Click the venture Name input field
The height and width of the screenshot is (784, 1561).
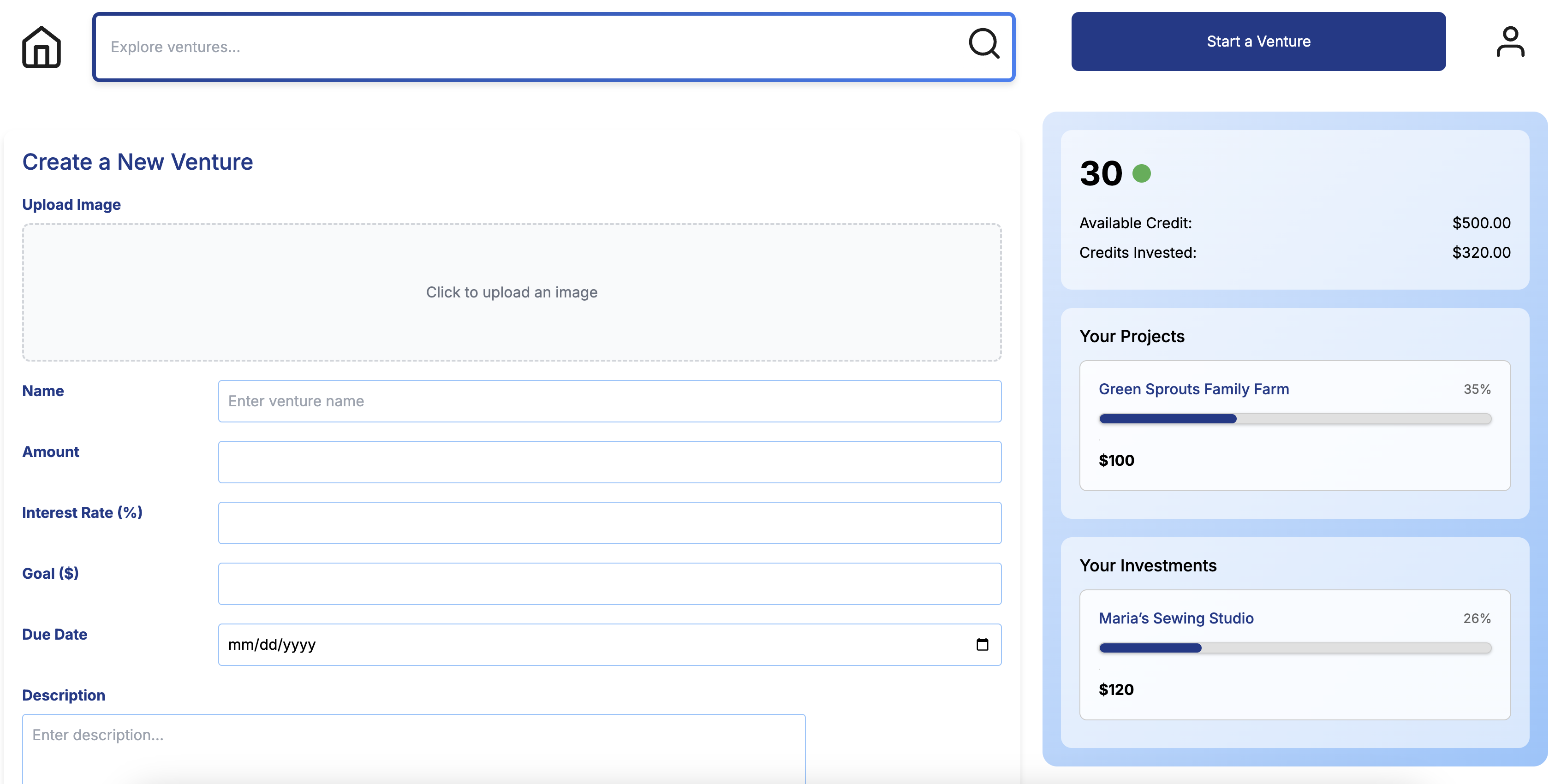(609, 401)
